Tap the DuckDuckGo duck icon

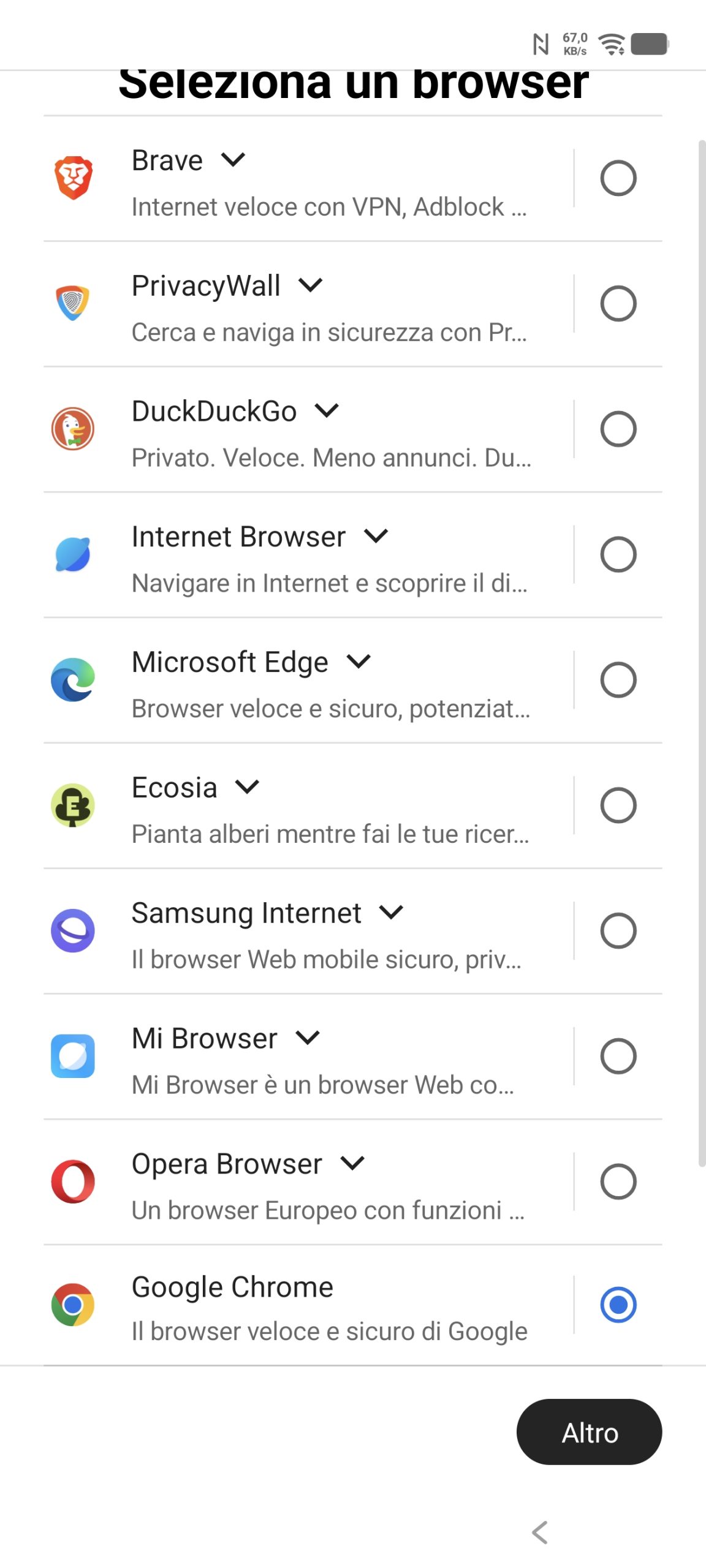click(x=73, y=429)
